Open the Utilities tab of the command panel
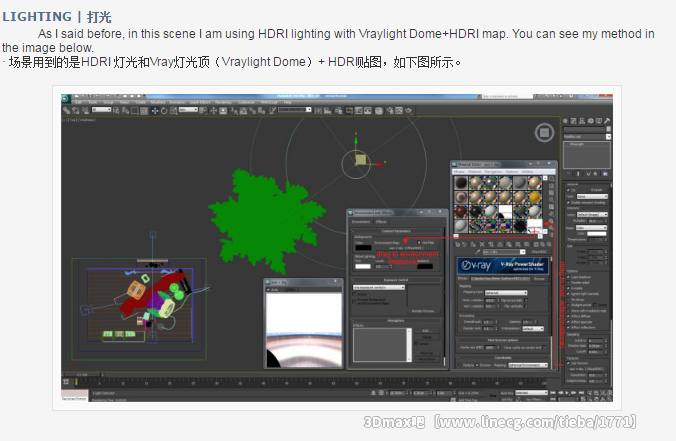The image size is (676, 441). click(x=607, y=121)
